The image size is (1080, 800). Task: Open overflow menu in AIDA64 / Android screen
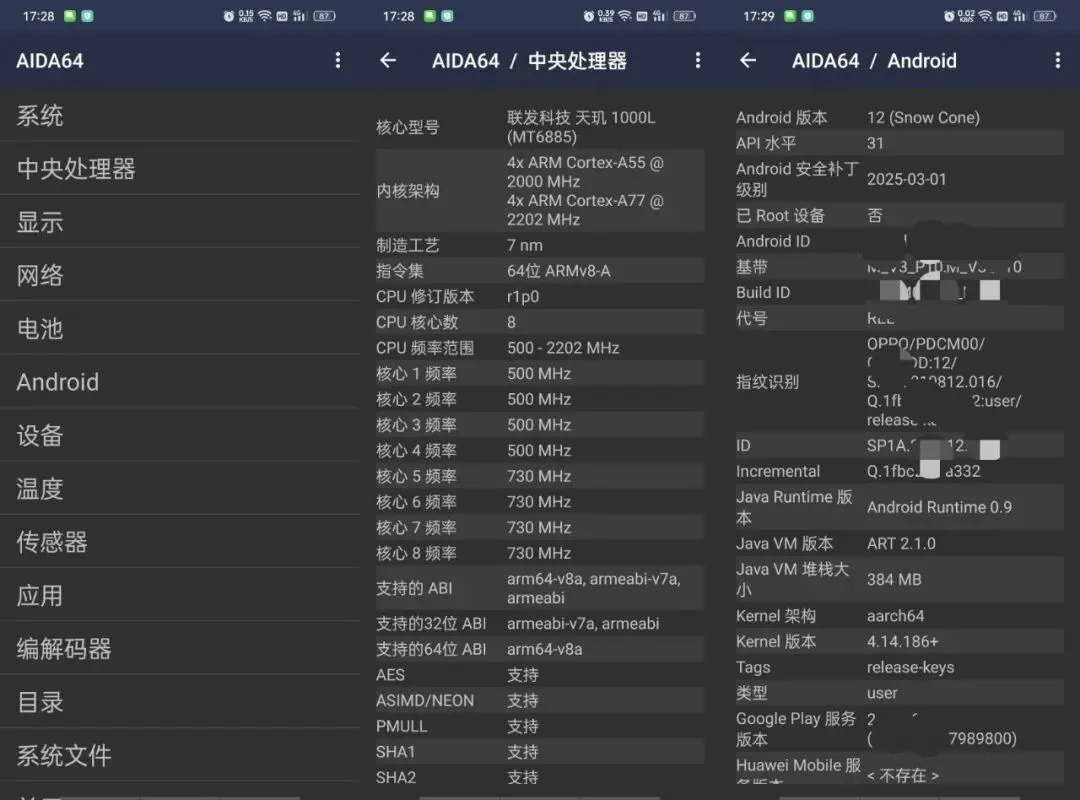[x=1057, y=61]
